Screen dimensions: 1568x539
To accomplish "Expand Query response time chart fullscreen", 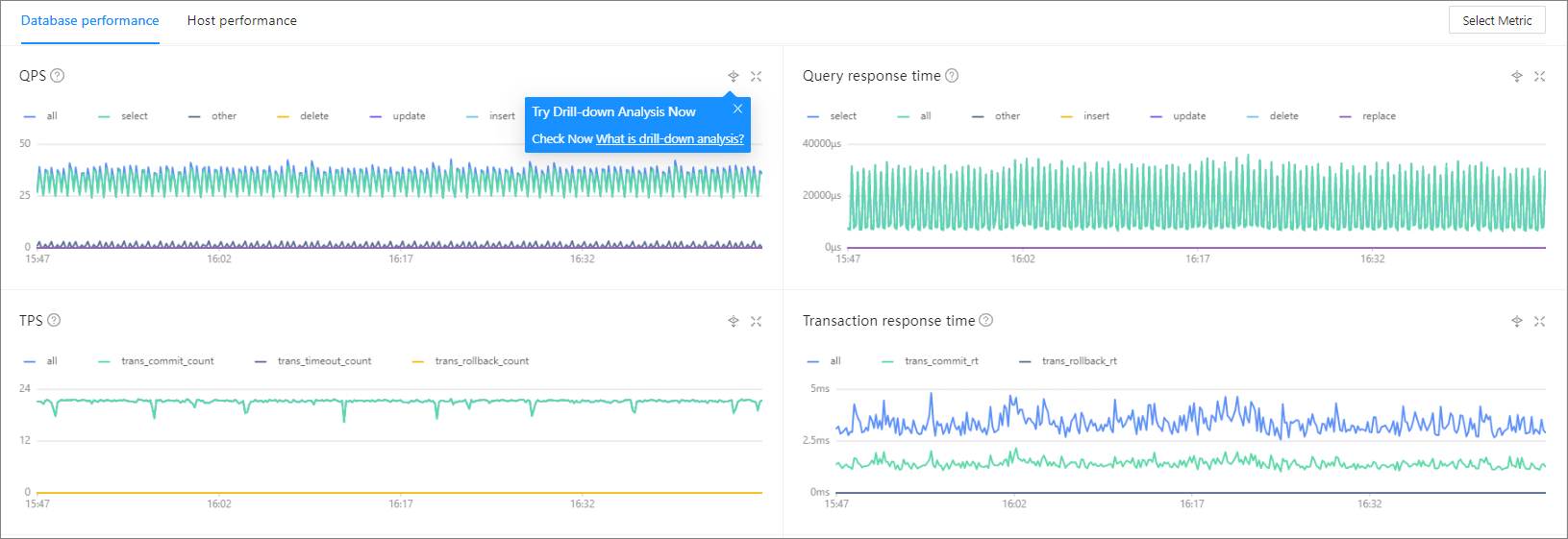I will pos(1539,76).
